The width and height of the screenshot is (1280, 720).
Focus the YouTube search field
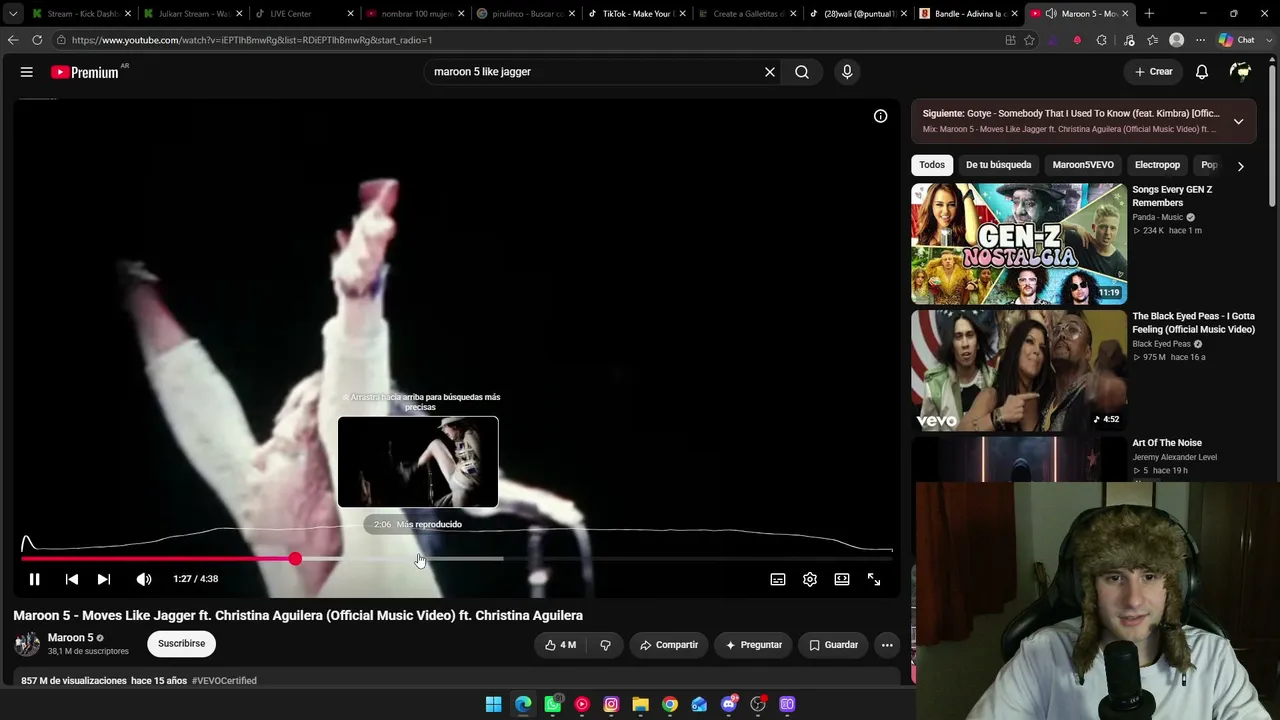pyautogui.click(x=595, y=72)
